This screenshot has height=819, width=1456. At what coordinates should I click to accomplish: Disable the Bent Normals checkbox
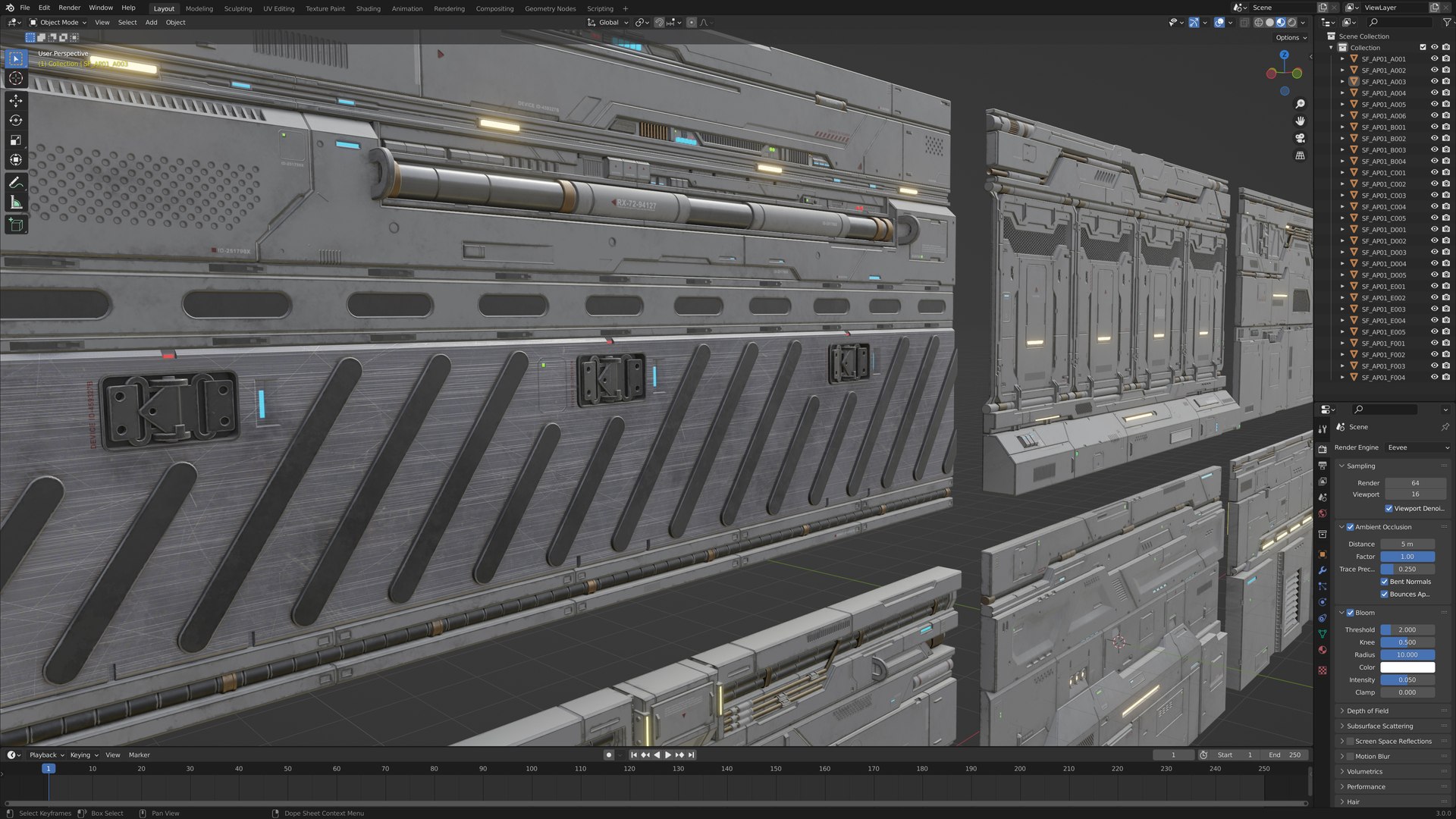click(1385, 582)
